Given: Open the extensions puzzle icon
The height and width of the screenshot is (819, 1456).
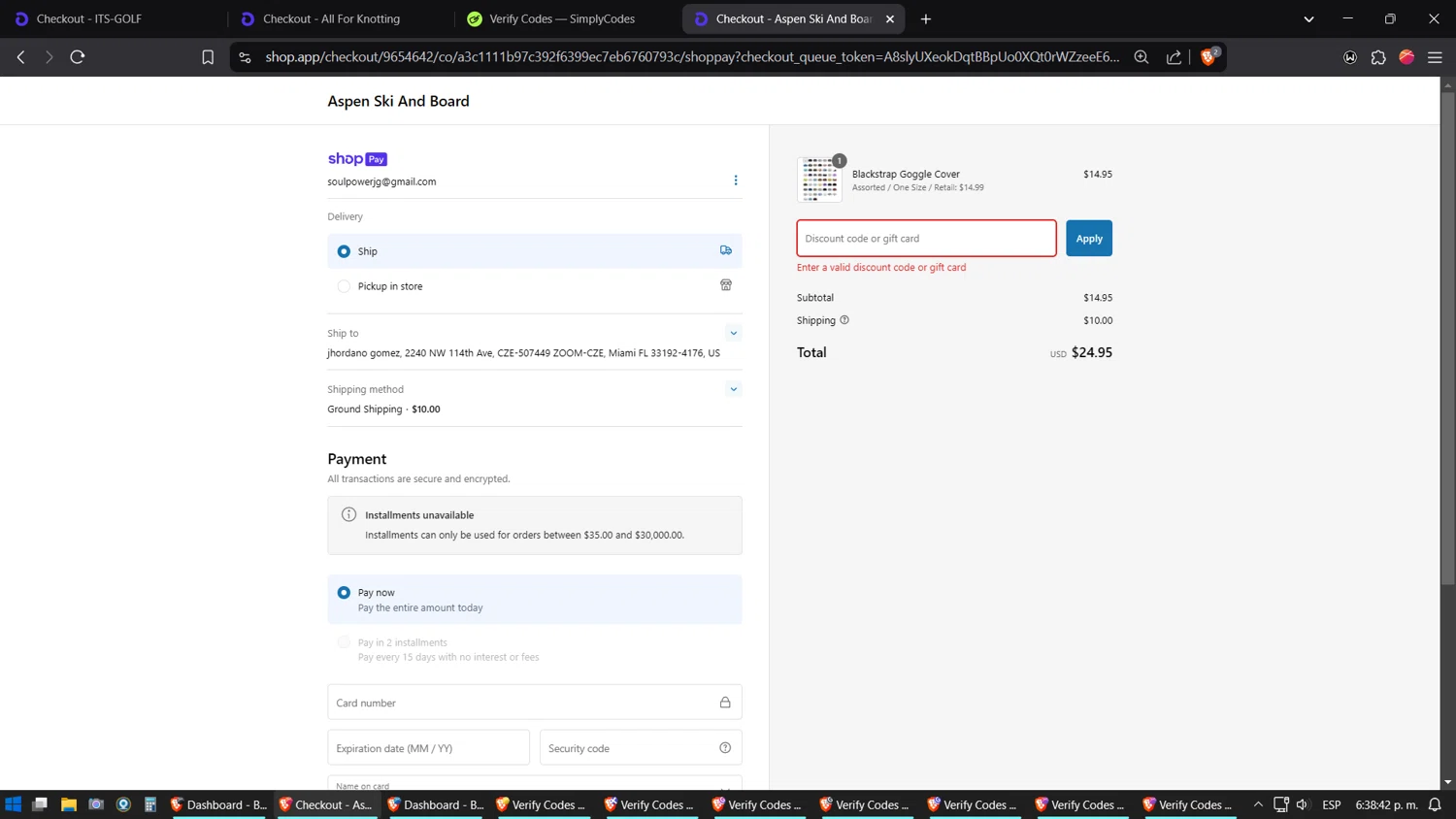Looking at the screenshot, I should tap(1378, 57).
